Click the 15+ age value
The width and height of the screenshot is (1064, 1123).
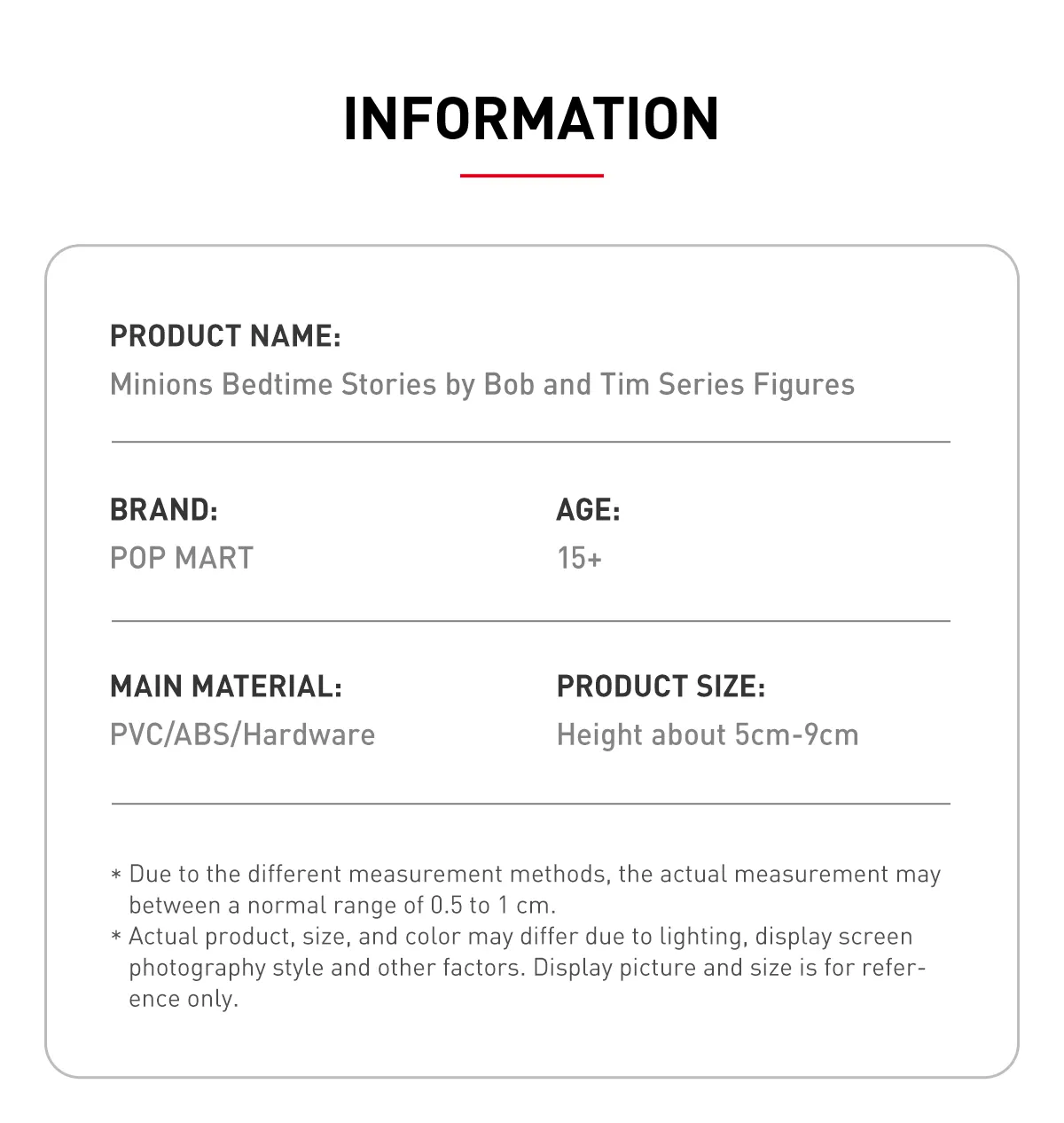580,558
